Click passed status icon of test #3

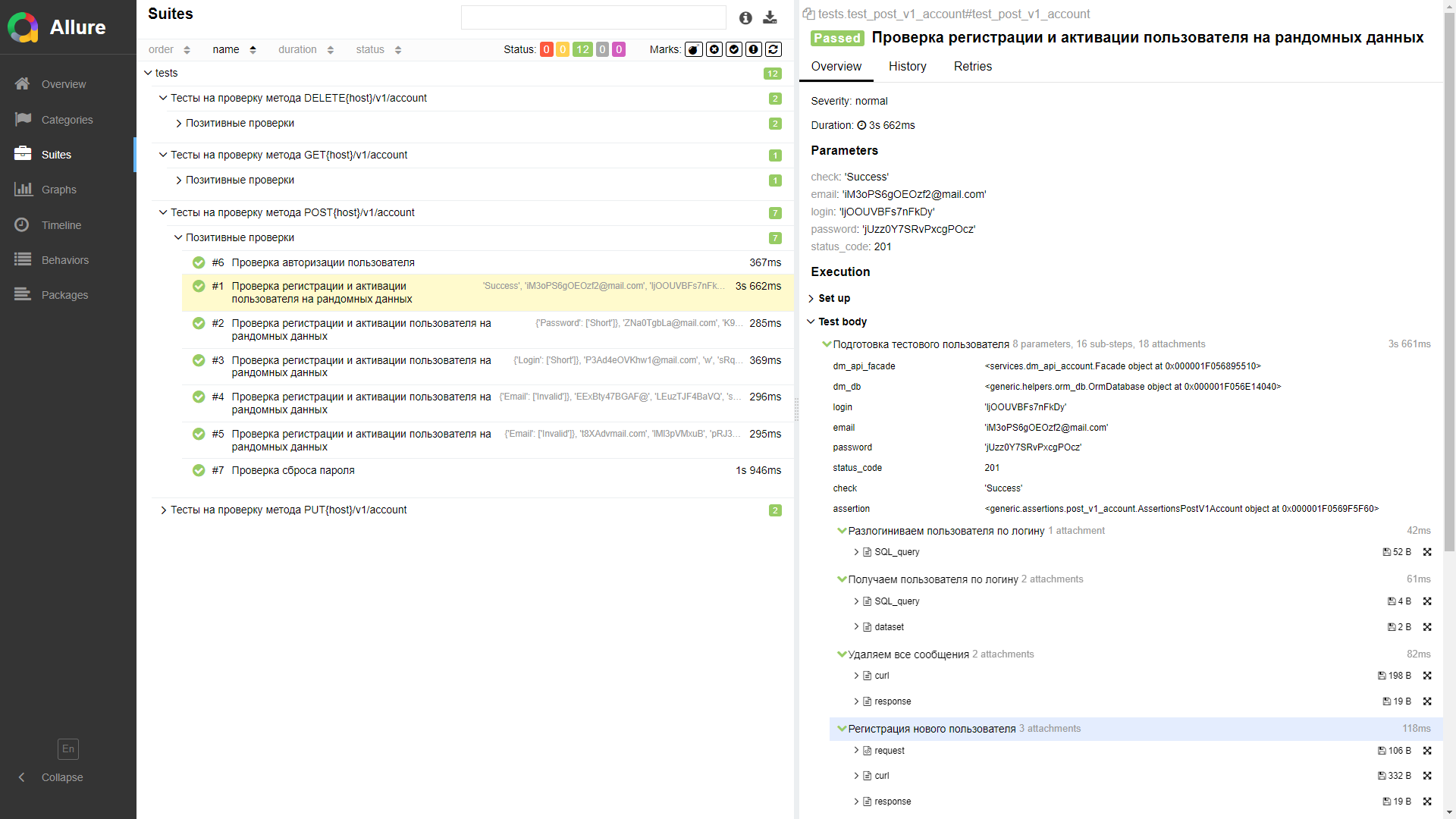coord(199,360)
